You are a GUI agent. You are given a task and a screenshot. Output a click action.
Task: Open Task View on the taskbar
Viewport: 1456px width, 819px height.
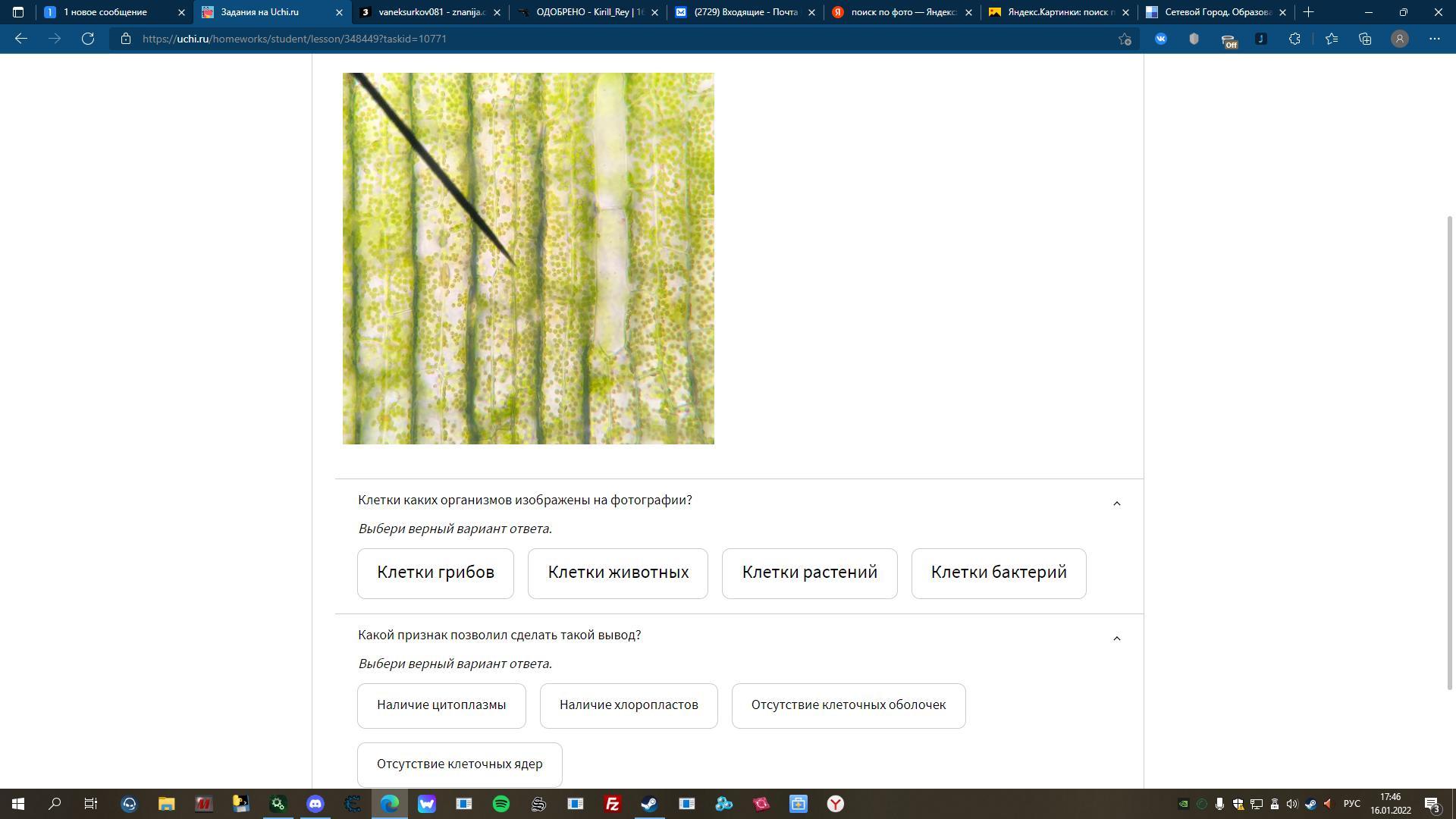click(91, 804)
